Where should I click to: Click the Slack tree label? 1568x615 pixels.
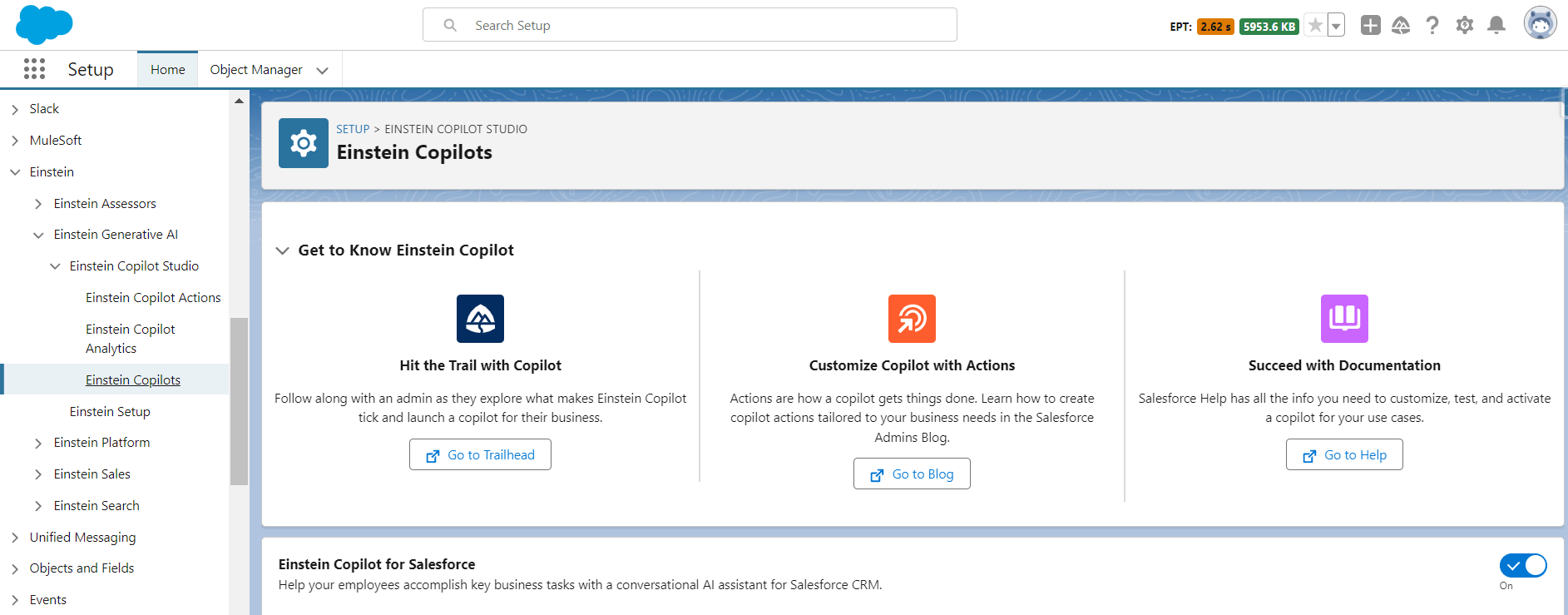point(44,109)
